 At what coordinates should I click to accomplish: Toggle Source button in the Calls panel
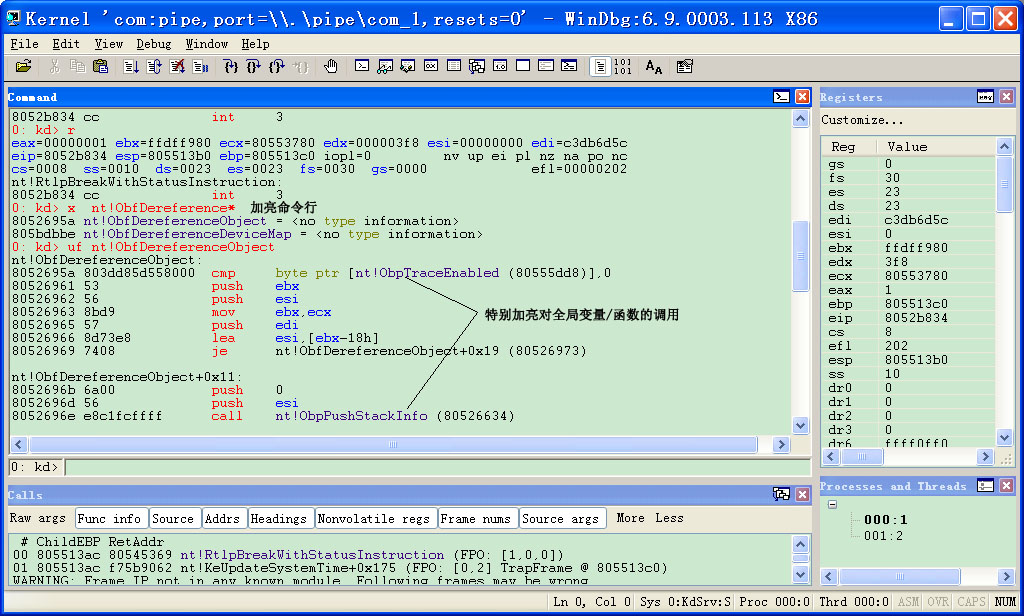click(174, 519)
